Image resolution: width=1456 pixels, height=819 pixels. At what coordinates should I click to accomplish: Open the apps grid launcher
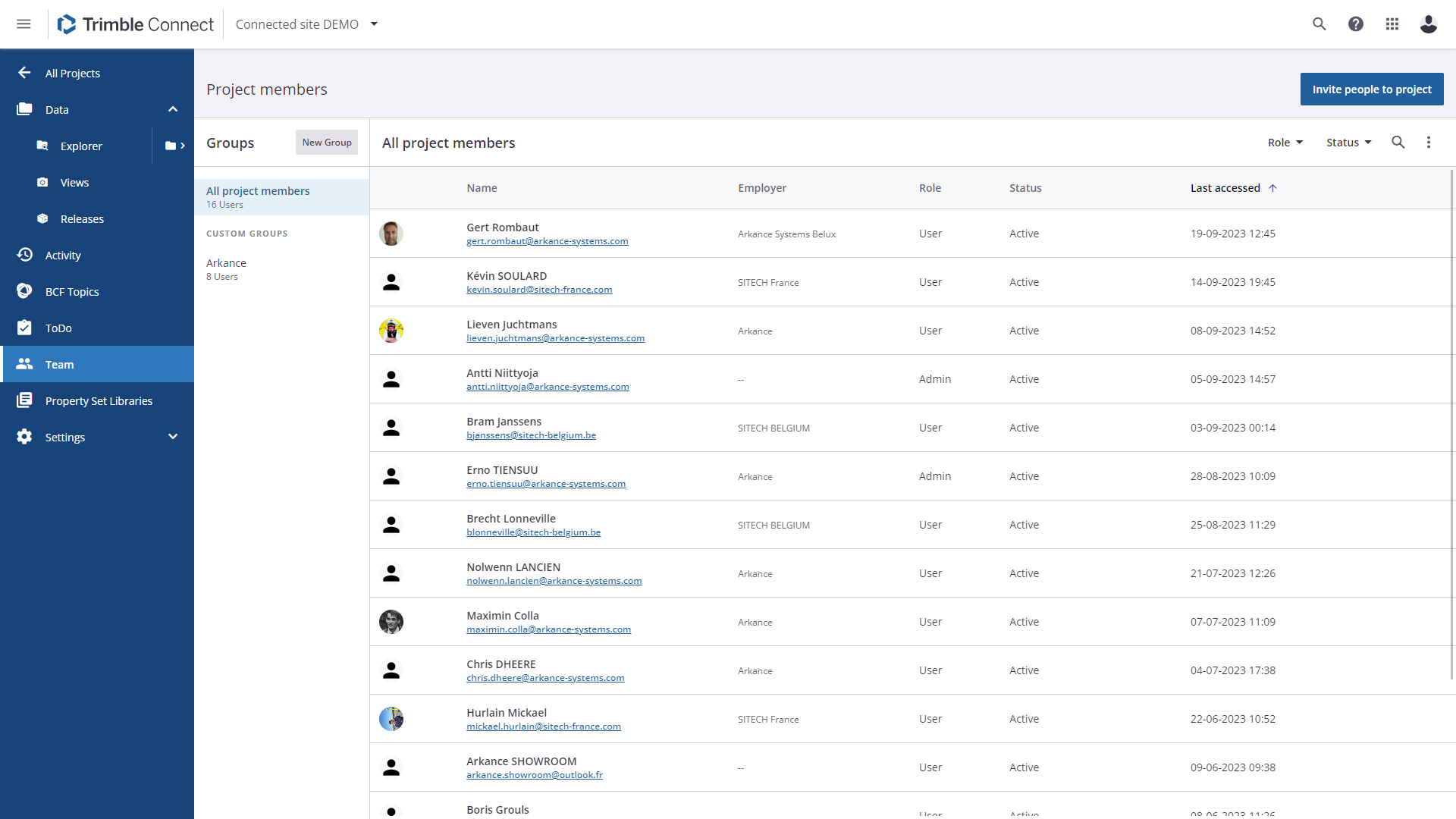click(1392, 24)
